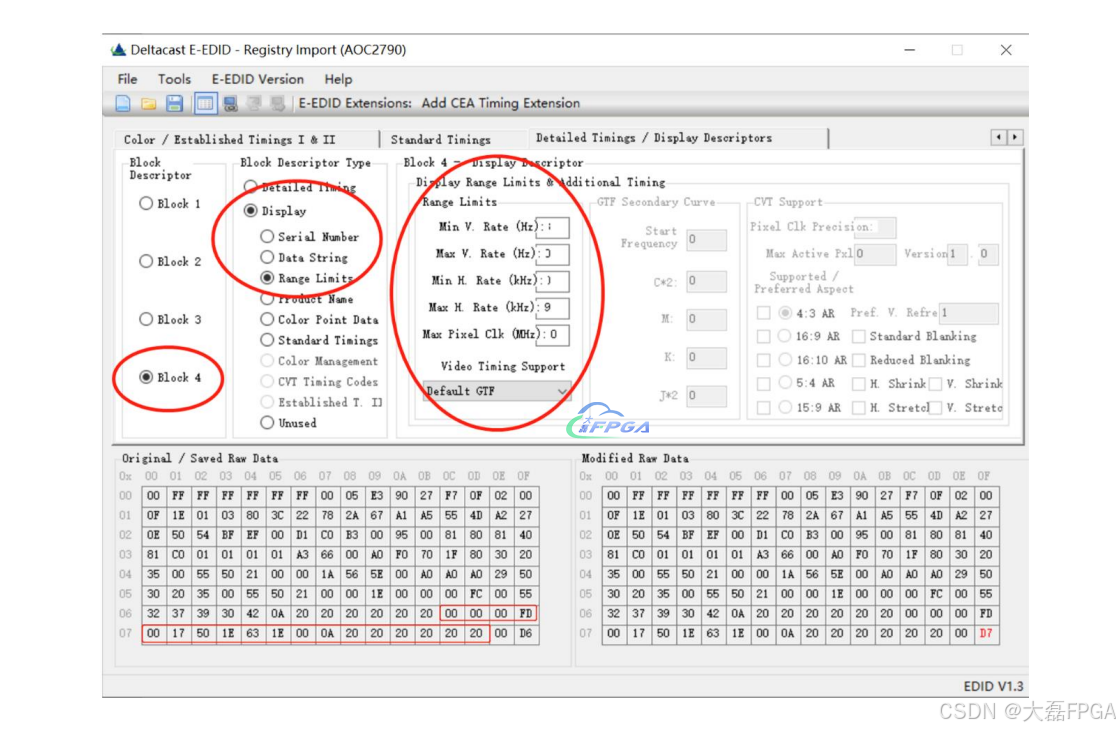Select the Block 3 radio button
This screenshot has width=1120, height=731.
(146, 319)
